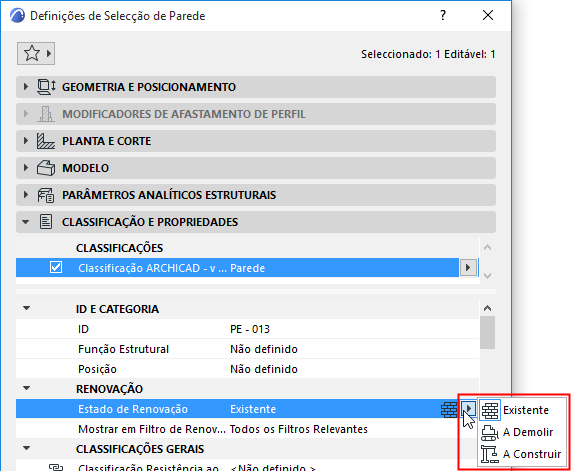Open the favorites star button

pos(36,54)
